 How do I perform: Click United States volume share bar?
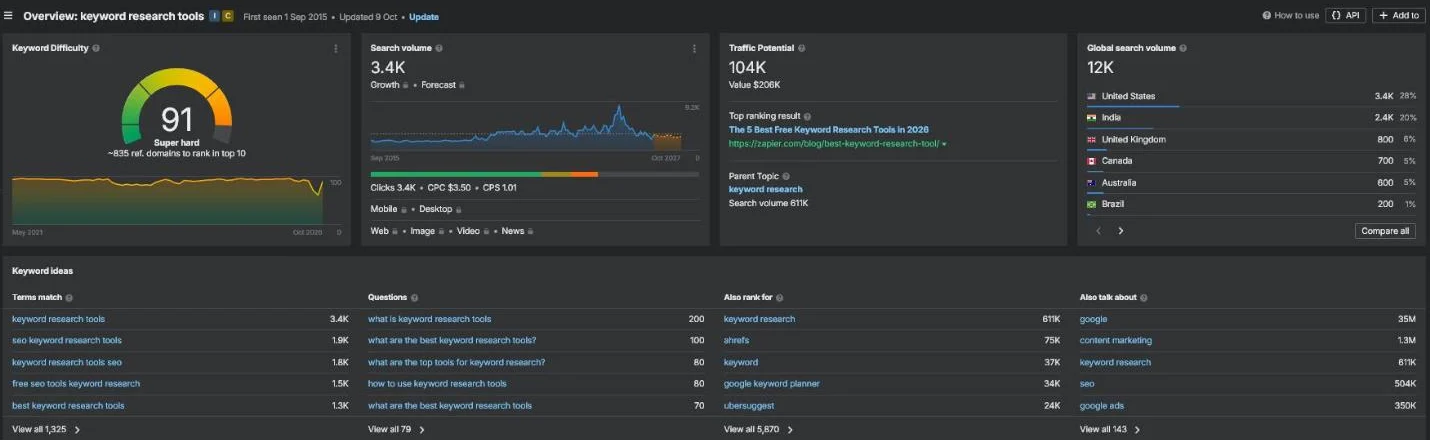tap(1133, 105)
